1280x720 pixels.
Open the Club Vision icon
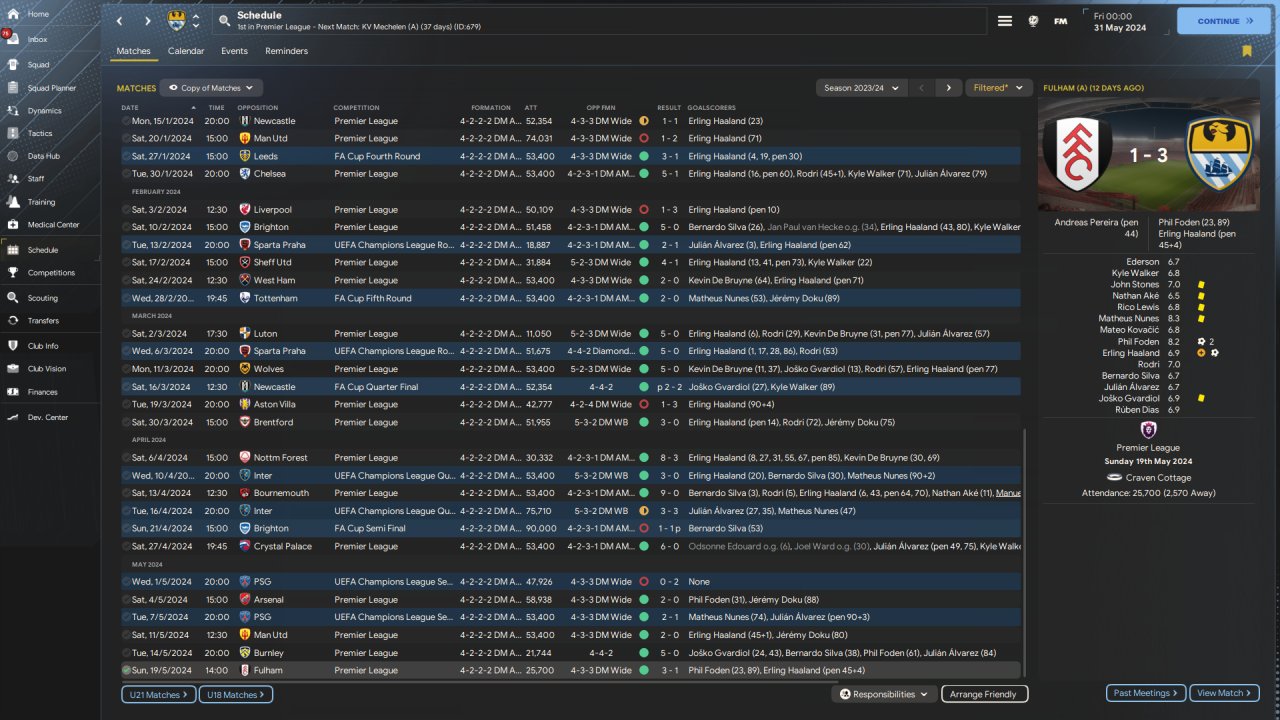pyautogui.click(x=14, y=368)
